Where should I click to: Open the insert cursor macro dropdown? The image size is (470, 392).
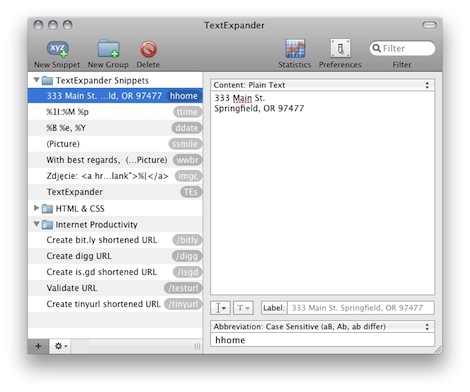(x=220, y=308)
